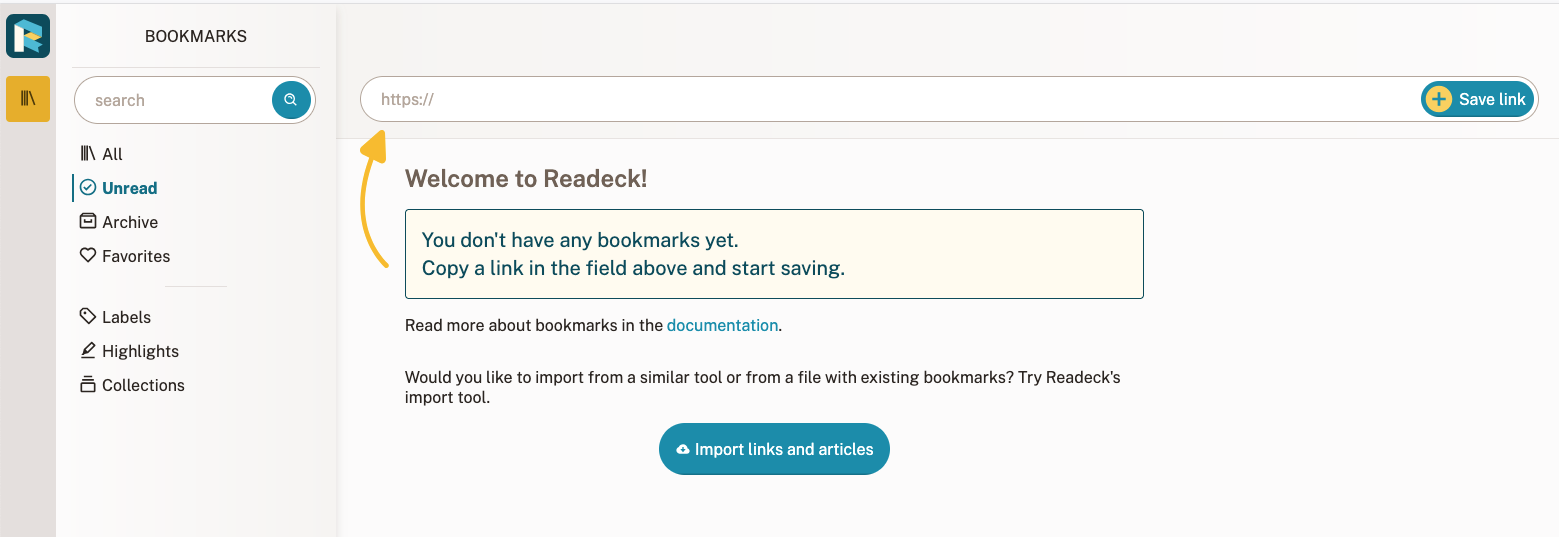Open the documentation link
The height and width of the screenshot is (537, 1559).
(722, 325)
